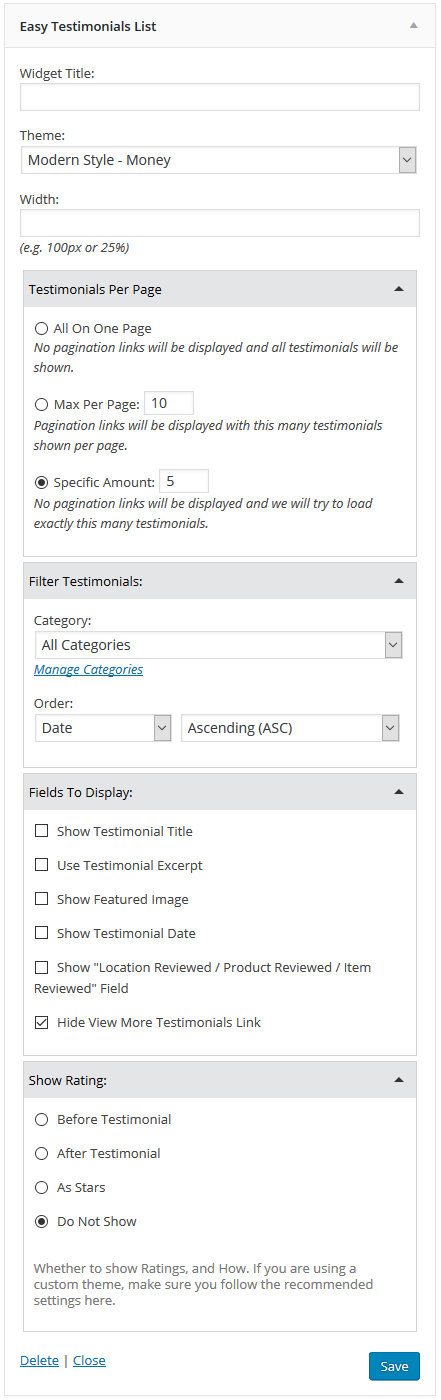Select the Max Per Page radio button
This screenshot has height=1400, width=441.
tap(41, 404)
